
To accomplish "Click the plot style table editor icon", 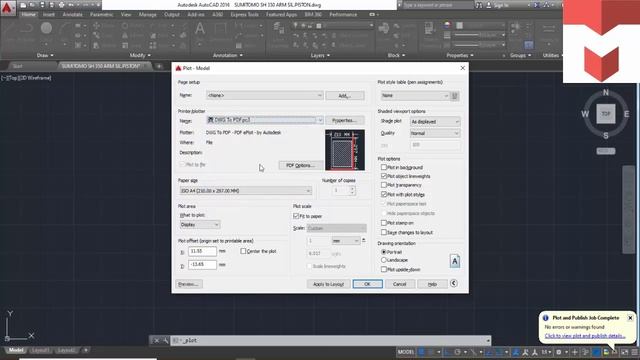I will tap(454, 96).
